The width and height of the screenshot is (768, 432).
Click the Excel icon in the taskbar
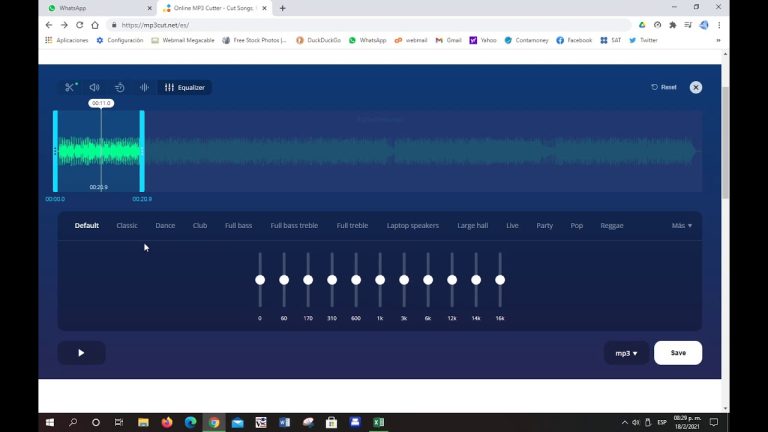tap(379, 422)
